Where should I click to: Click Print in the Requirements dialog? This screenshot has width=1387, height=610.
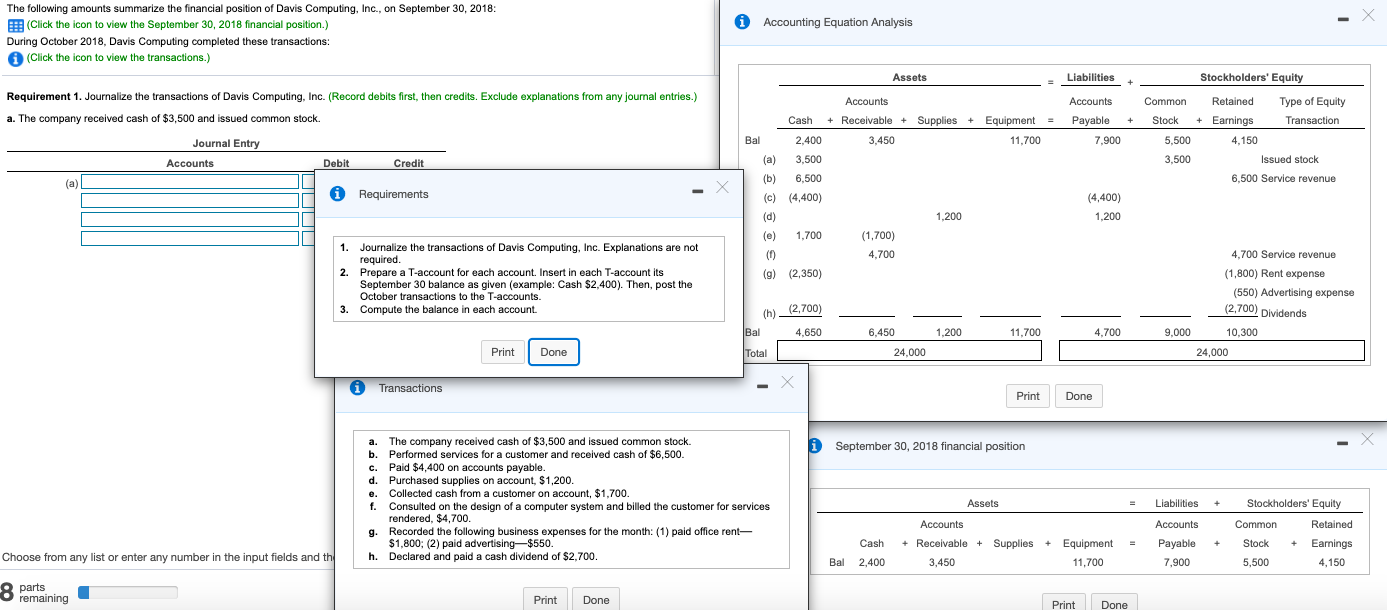(x=503, y=351)
